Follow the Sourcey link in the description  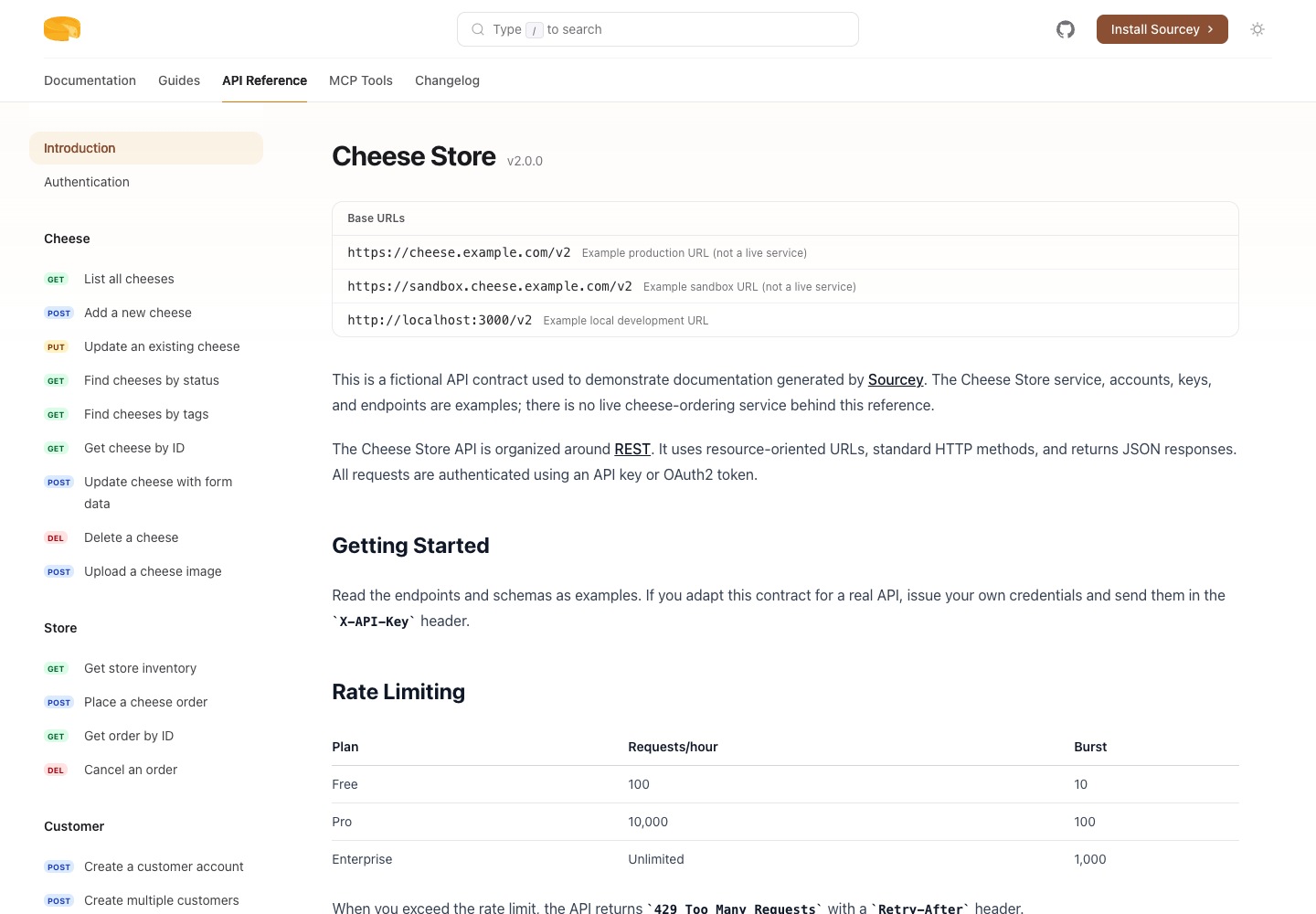(896, 379)
